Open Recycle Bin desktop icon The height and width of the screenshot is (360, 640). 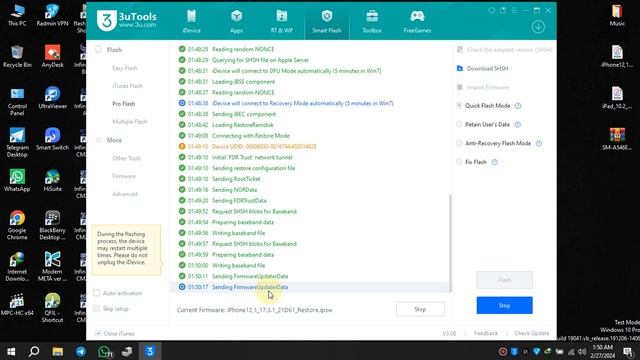(17, 57)
